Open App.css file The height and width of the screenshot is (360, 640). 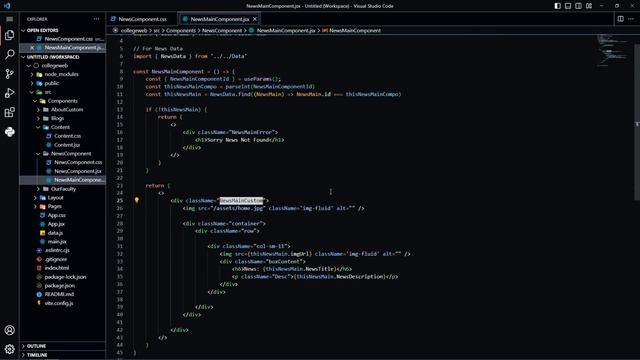coord(56,215)
